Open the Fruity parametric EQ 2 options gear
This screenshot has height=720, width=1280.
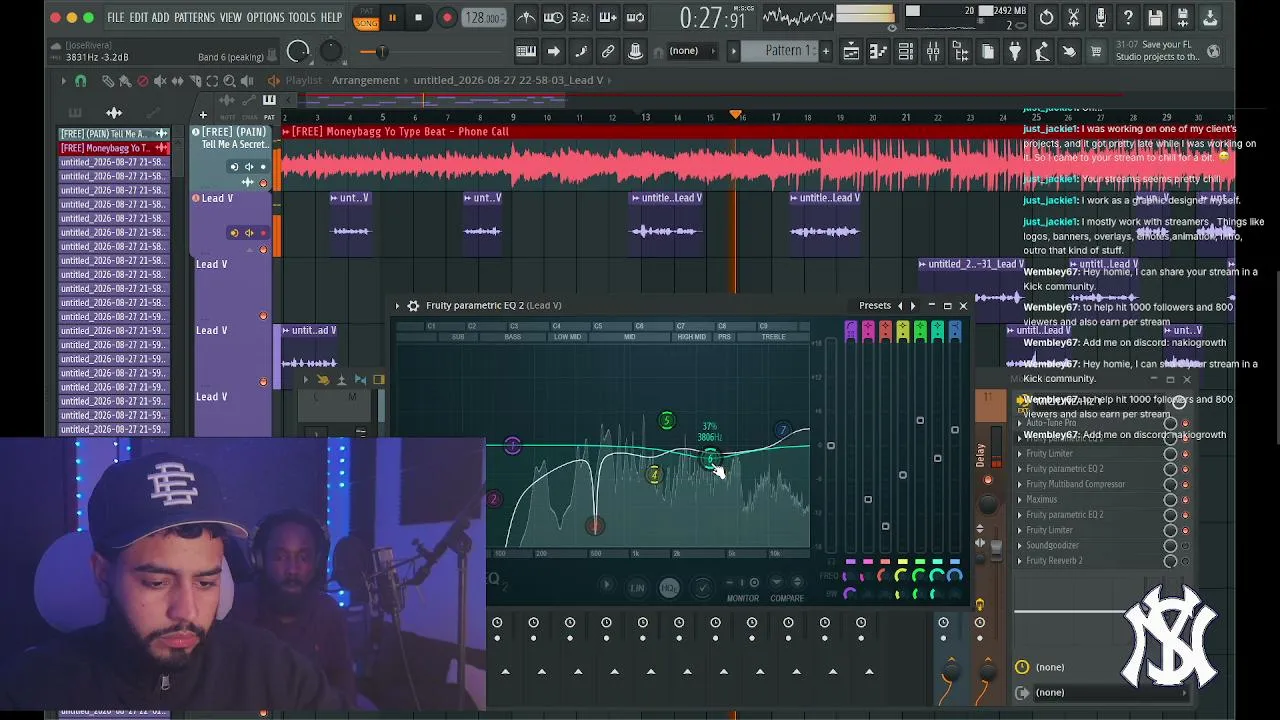click(x=413, y=306)
